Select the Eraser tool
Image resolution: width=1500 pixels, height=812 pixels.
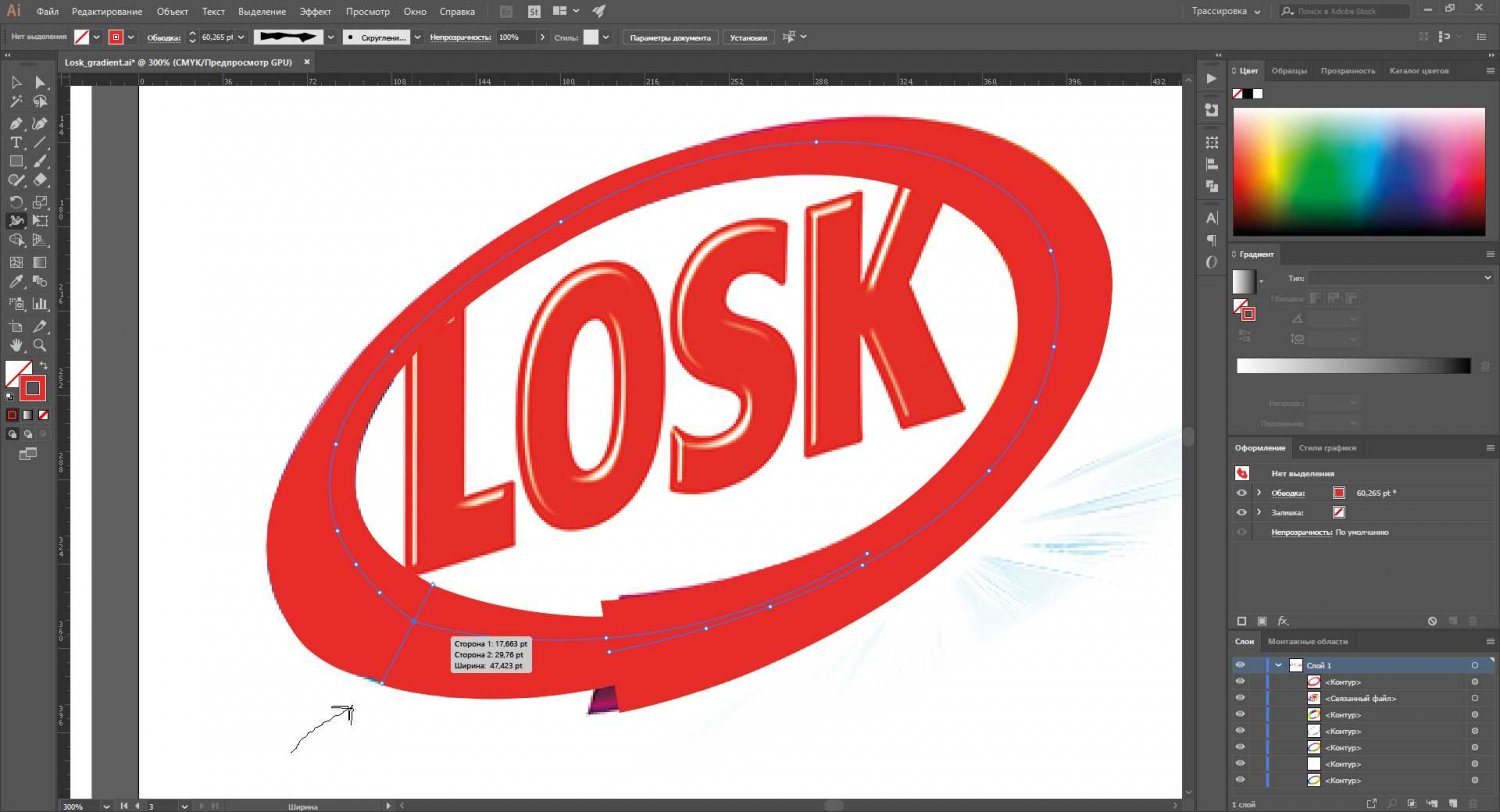click(x=40, y=180)
